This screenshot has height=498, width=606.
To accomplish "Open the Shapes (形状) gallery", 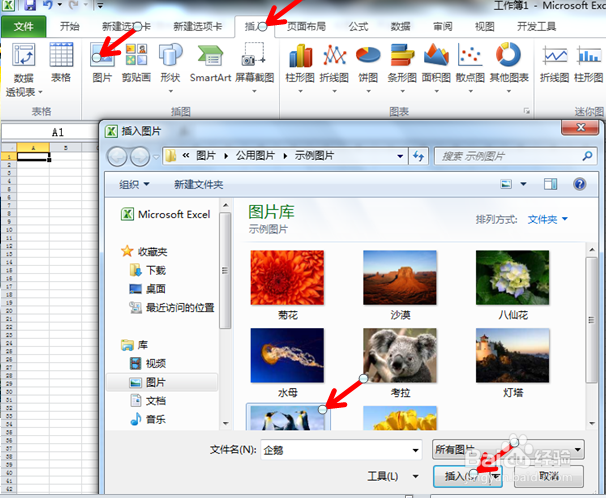I will point(170,68).
